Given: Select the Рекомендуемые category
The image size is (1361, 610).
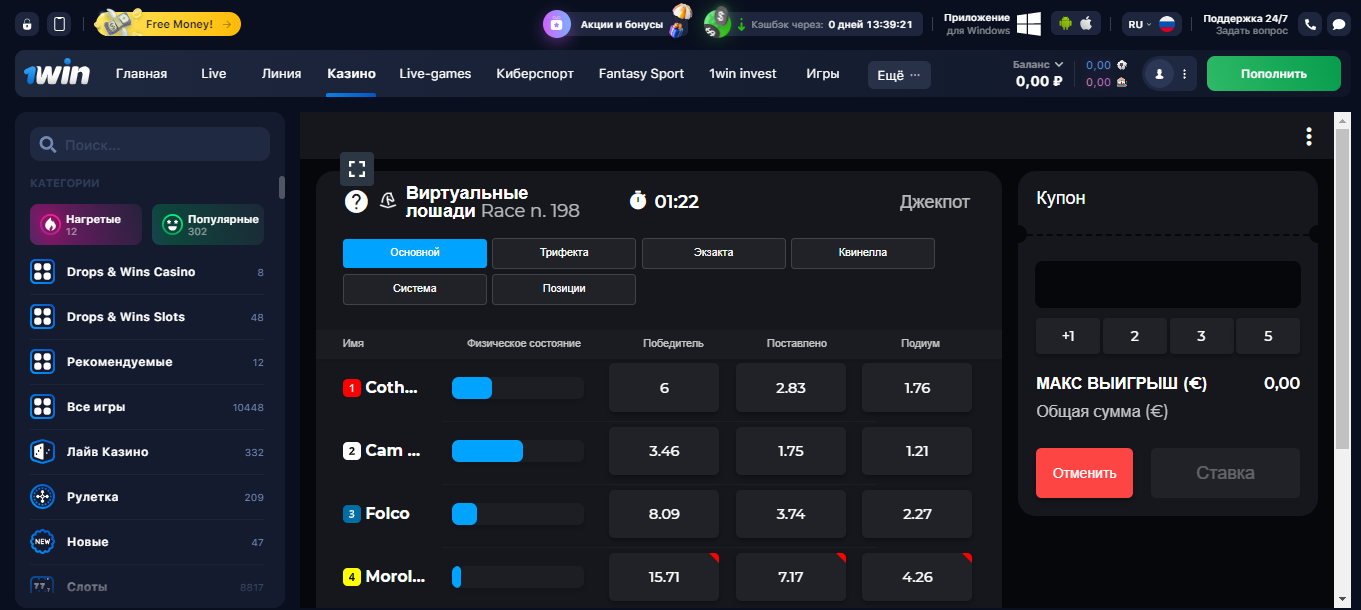Looking at the screenshot, I should tap(147, 362).
